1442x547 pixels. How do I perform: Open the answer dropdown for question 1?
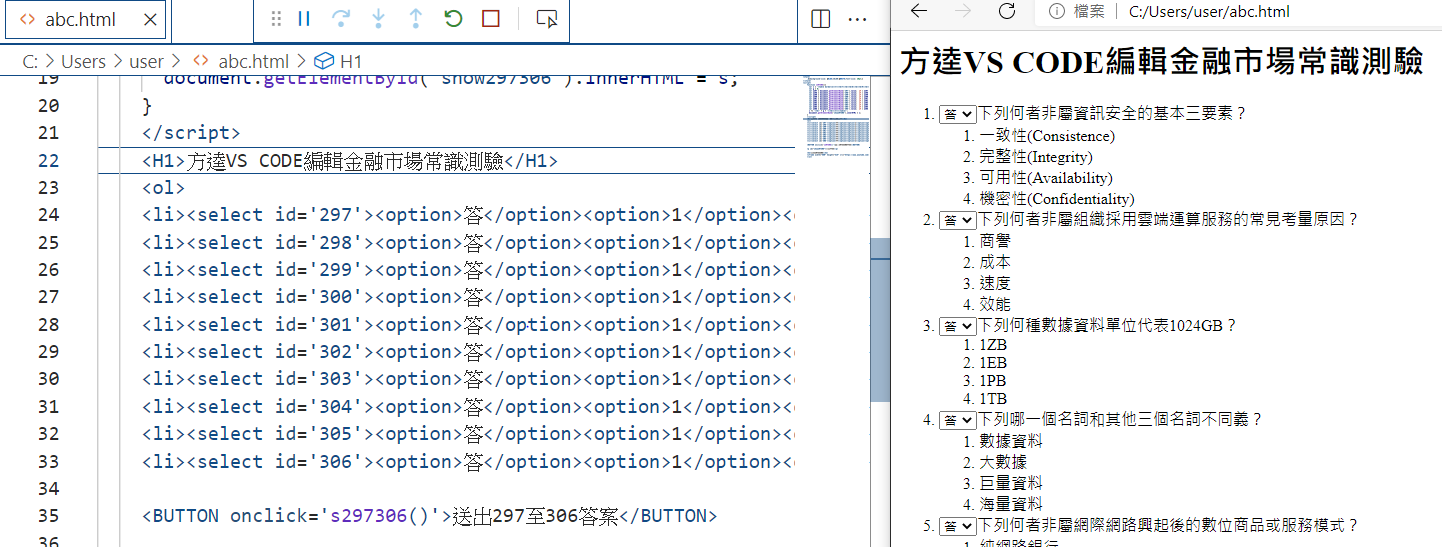click(957, 114)
